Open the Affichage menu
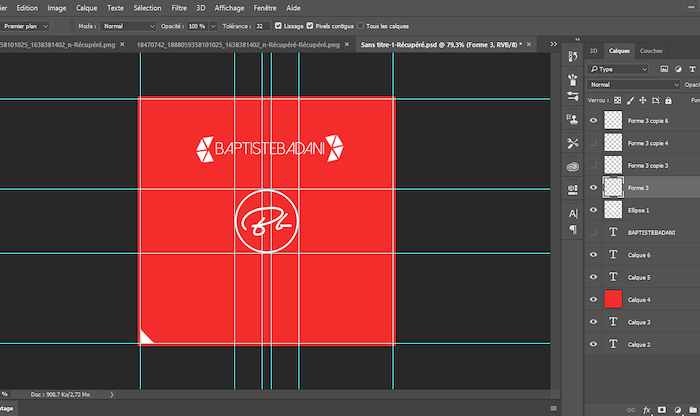 coord(229,8)
